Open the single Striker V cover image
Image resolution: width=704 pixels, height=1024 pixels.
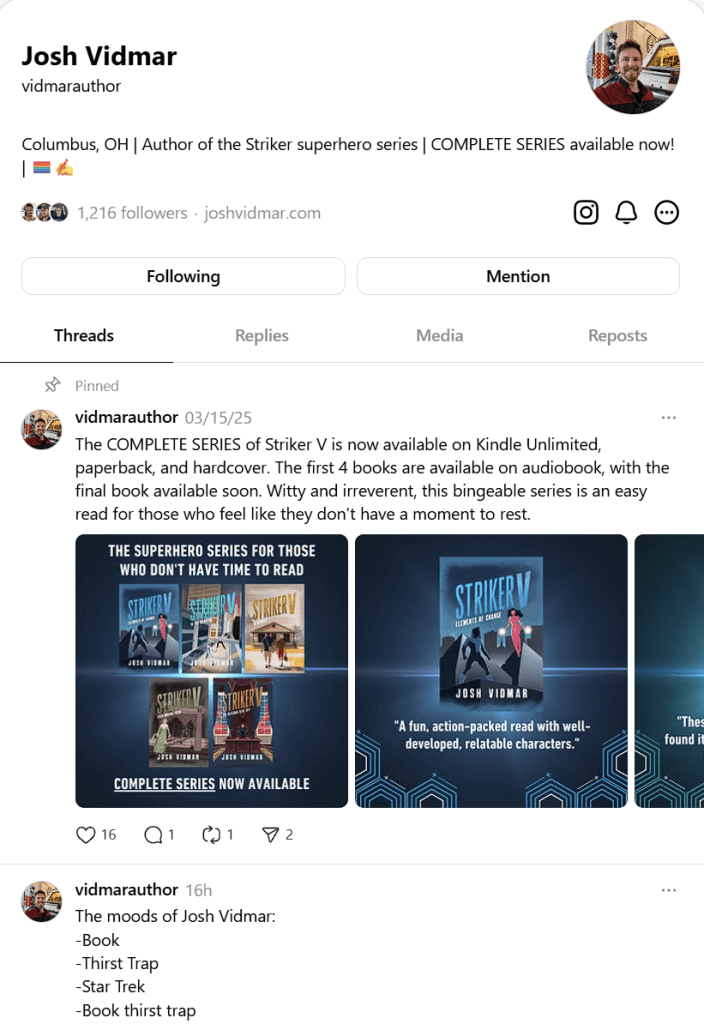pos(491,671)
